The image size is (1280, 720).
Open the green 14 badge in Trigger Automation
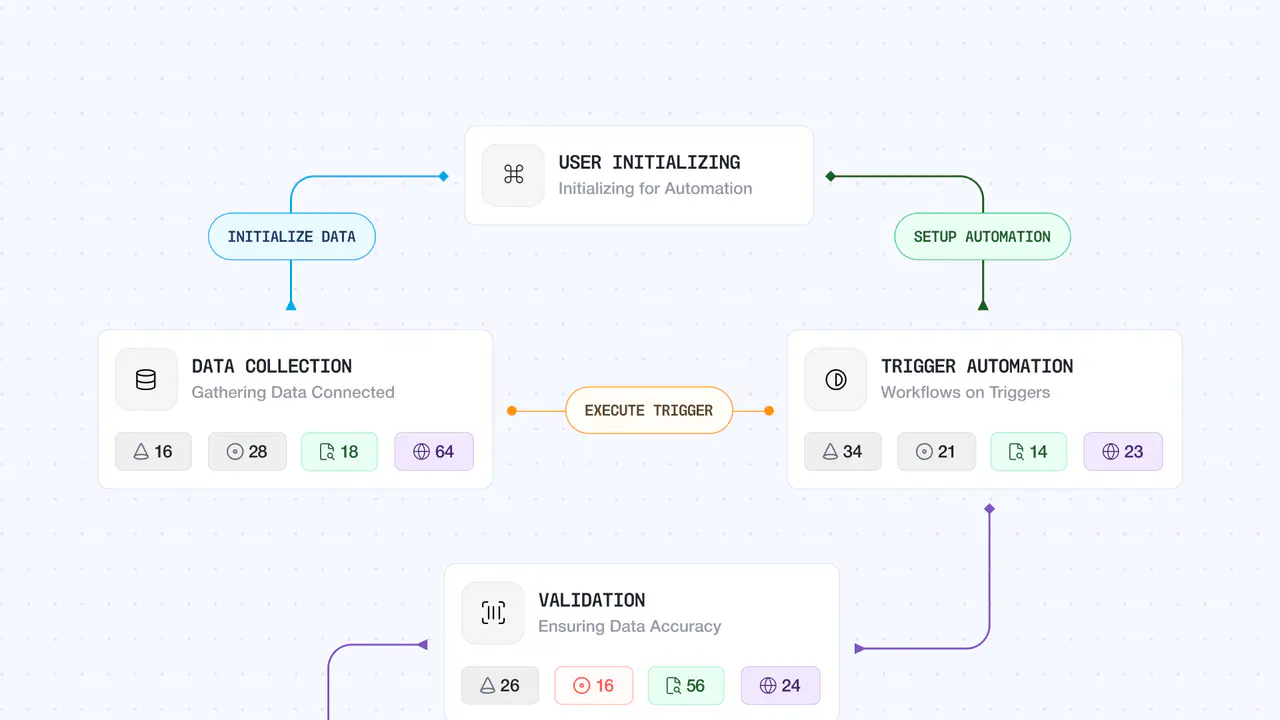coord(1028,451)
